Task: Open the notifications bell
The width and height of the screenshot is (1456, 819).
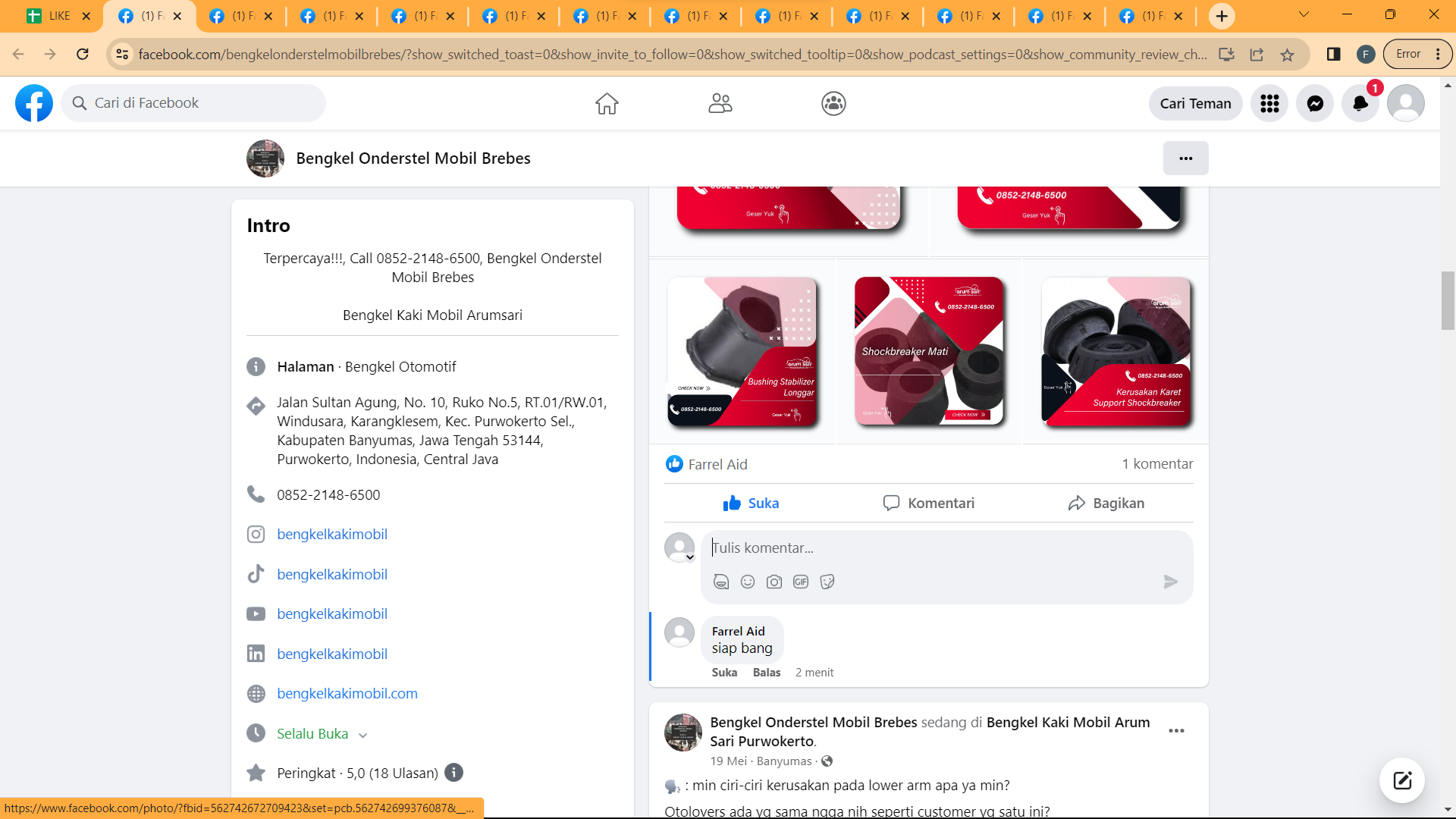Action: pyautogui.click(x=1360, y=103)
